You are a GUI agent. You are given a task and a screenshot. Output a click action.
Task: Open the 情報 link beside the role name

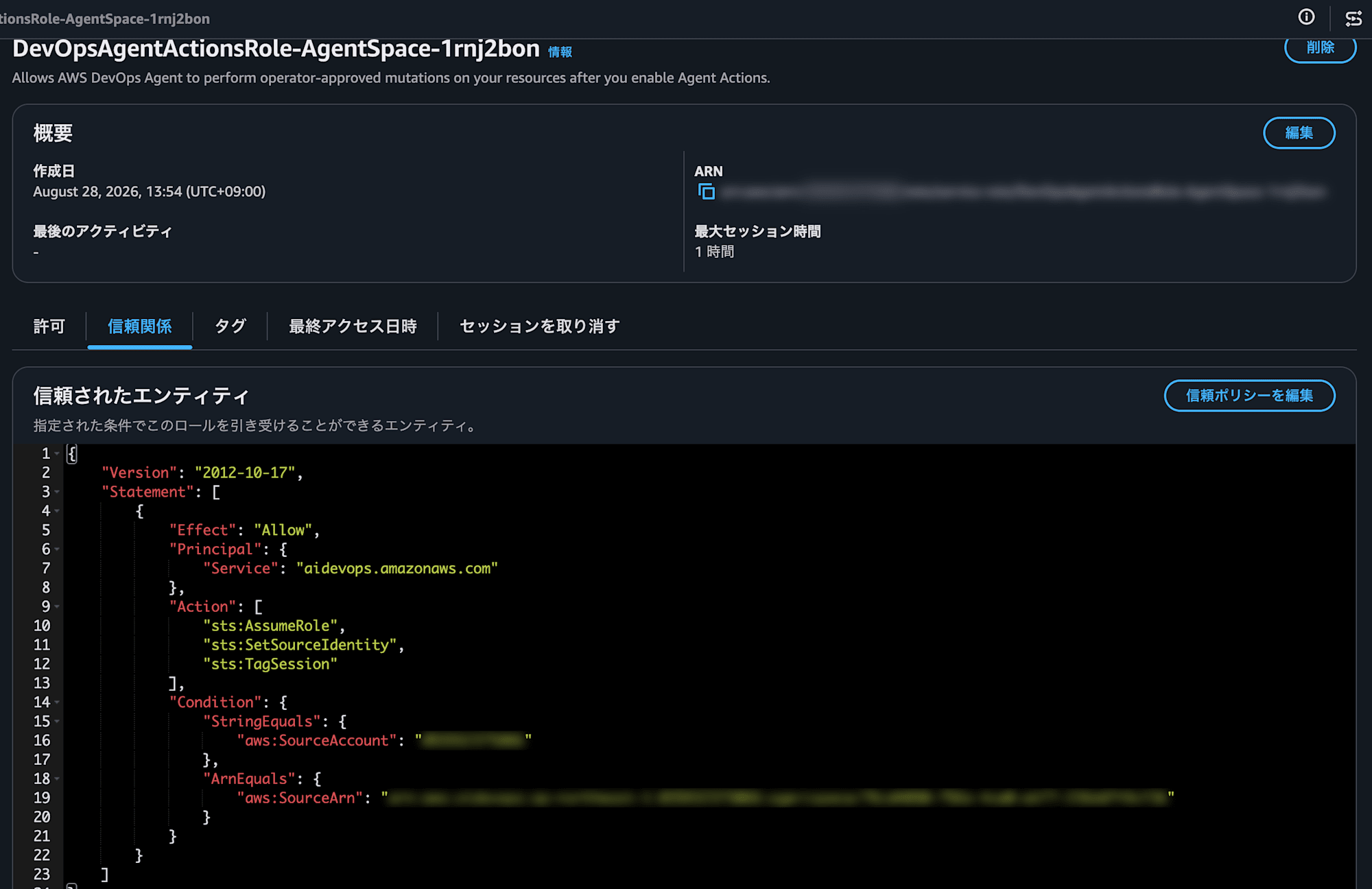click(x=560, y=52)
